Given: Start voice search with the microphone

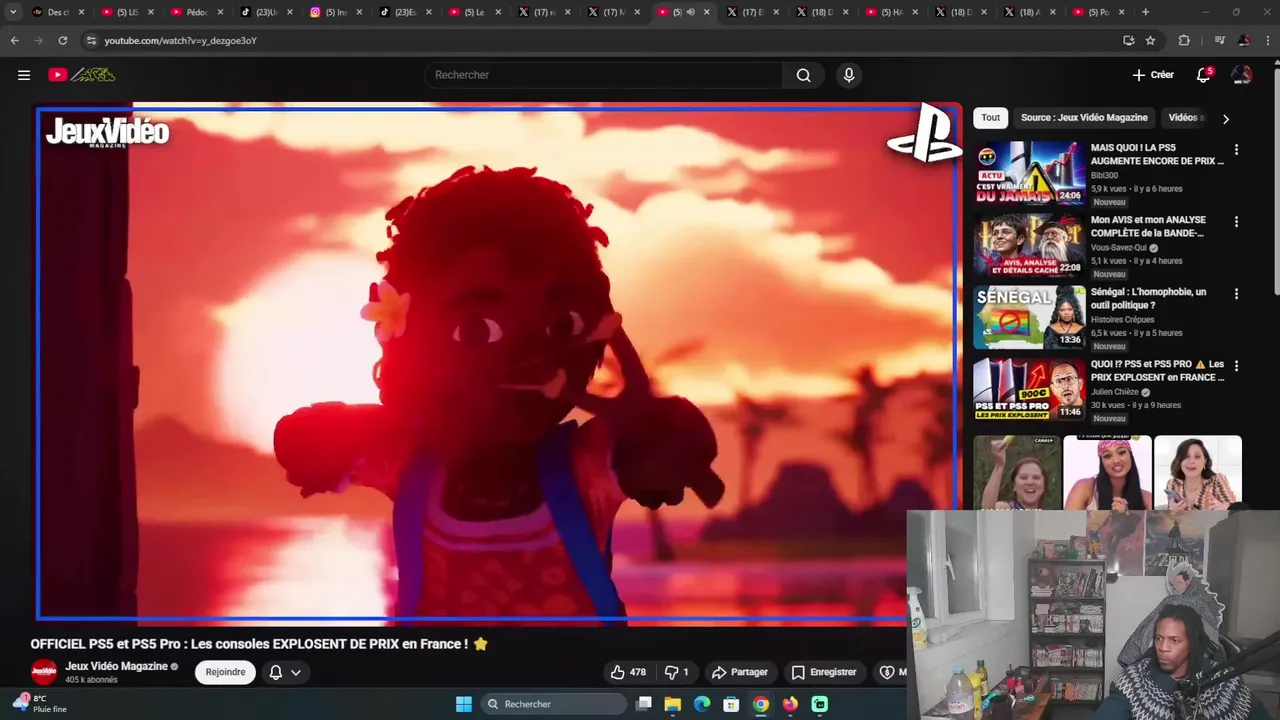Looking at the screenshot, I should coord(849,75).
